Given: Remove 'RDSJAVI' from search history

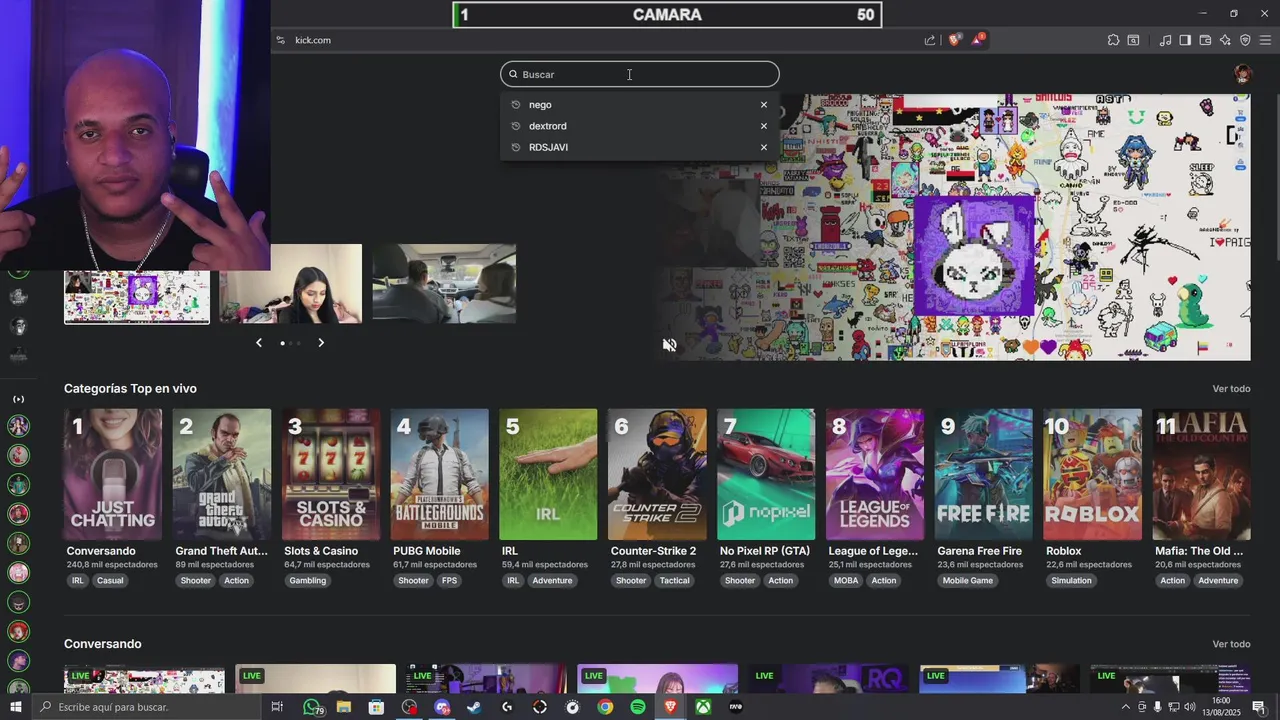Looking at the screenshot, I should point(764,147).
